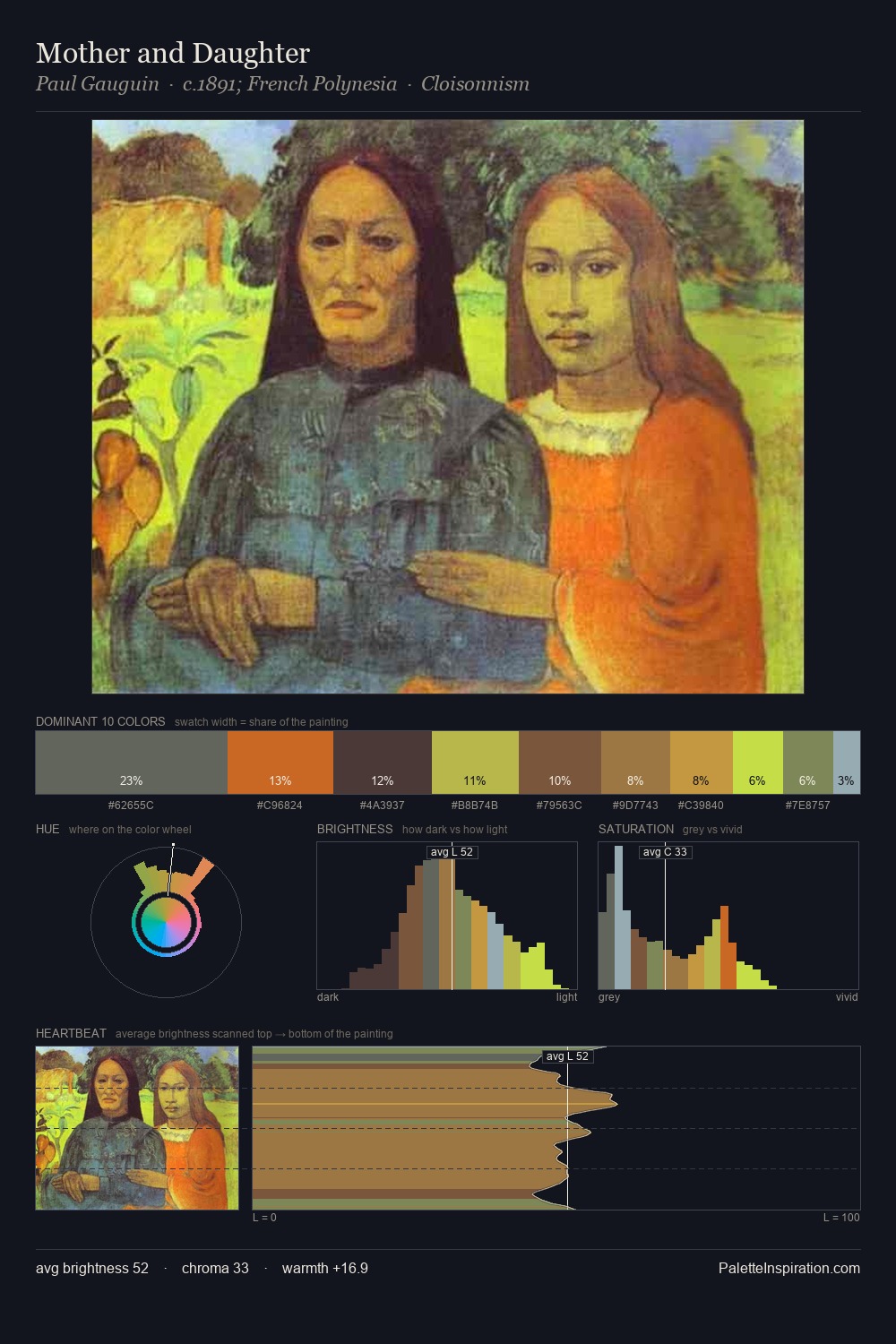Choose the 8% tan swatch #9D7743
Image resolution: width=896 pixels, height=1344 pixels.
click(635, 762)
